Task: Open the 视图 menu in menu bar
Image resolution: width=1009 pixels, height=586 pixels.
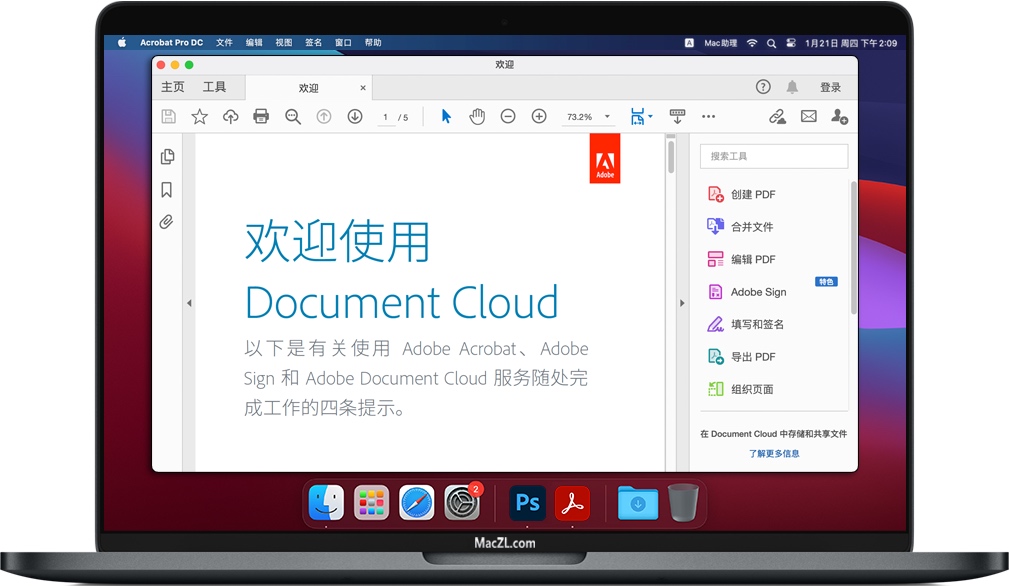Action: 284,43
